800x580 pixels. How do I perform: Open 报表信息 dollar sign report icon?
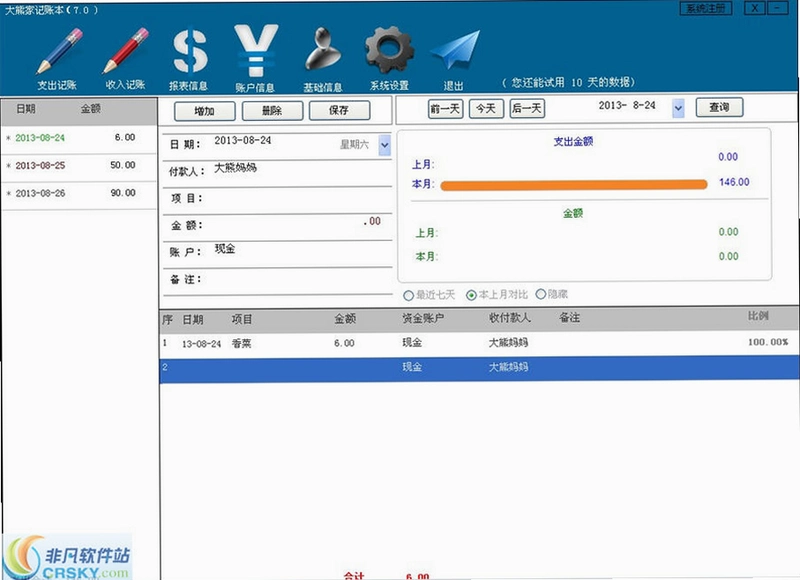click(190, 51)
